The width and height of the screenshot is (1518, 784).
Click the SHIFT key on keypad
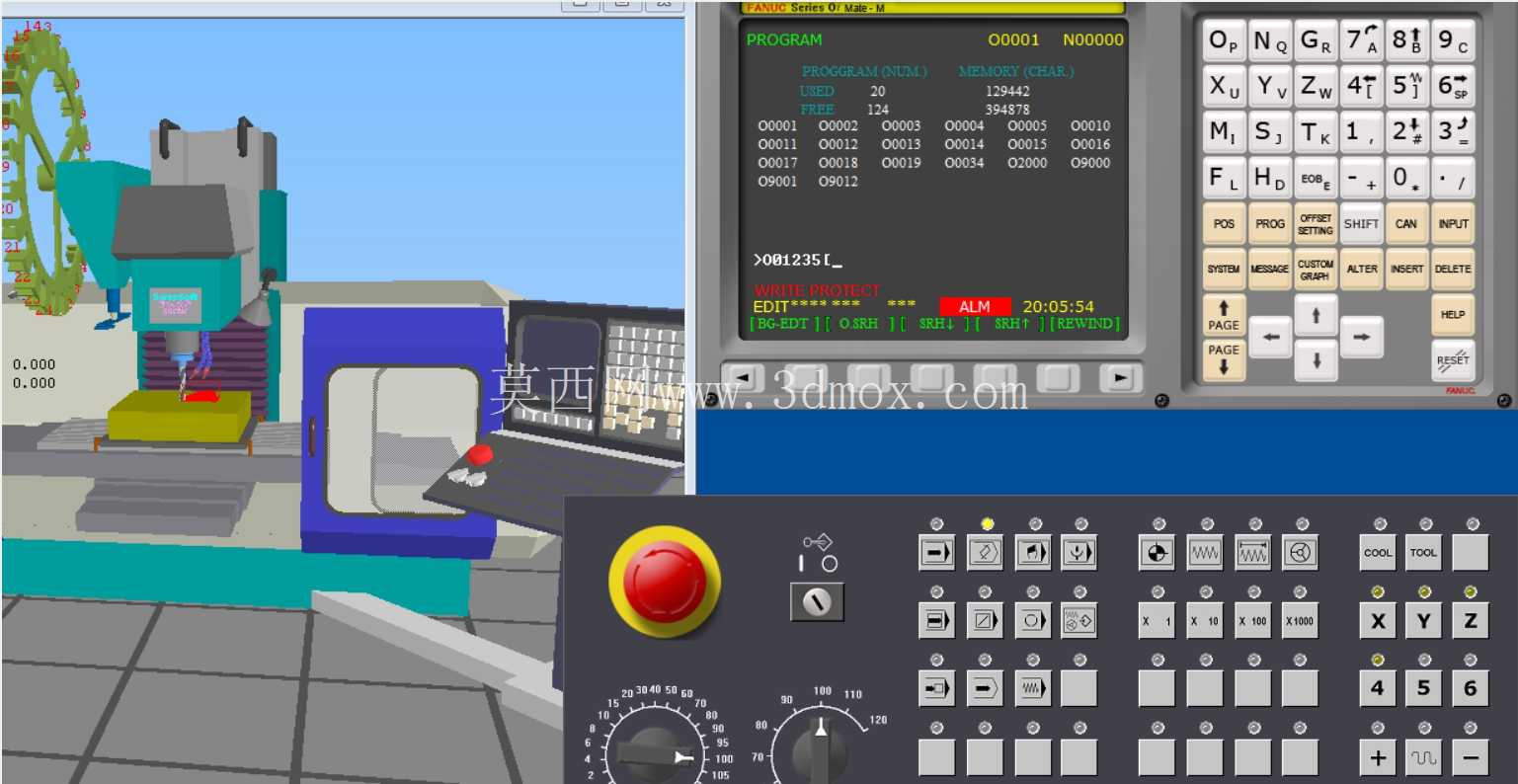(x=1361, y=224)
